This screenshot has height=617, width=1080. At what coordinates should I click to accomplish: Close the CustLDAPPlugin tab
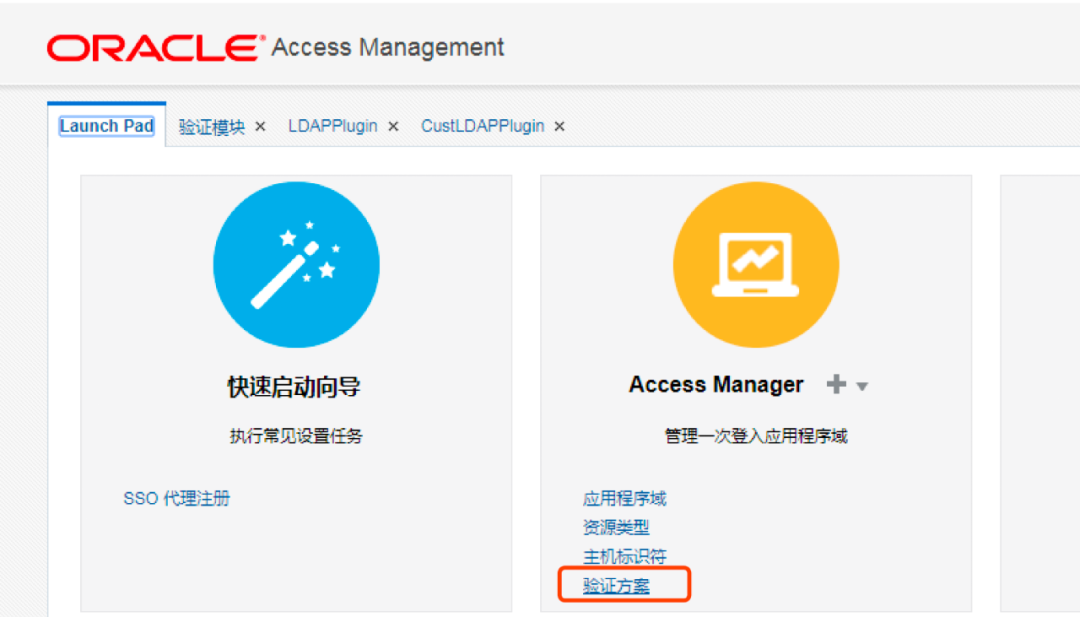(x=560, y=127)
